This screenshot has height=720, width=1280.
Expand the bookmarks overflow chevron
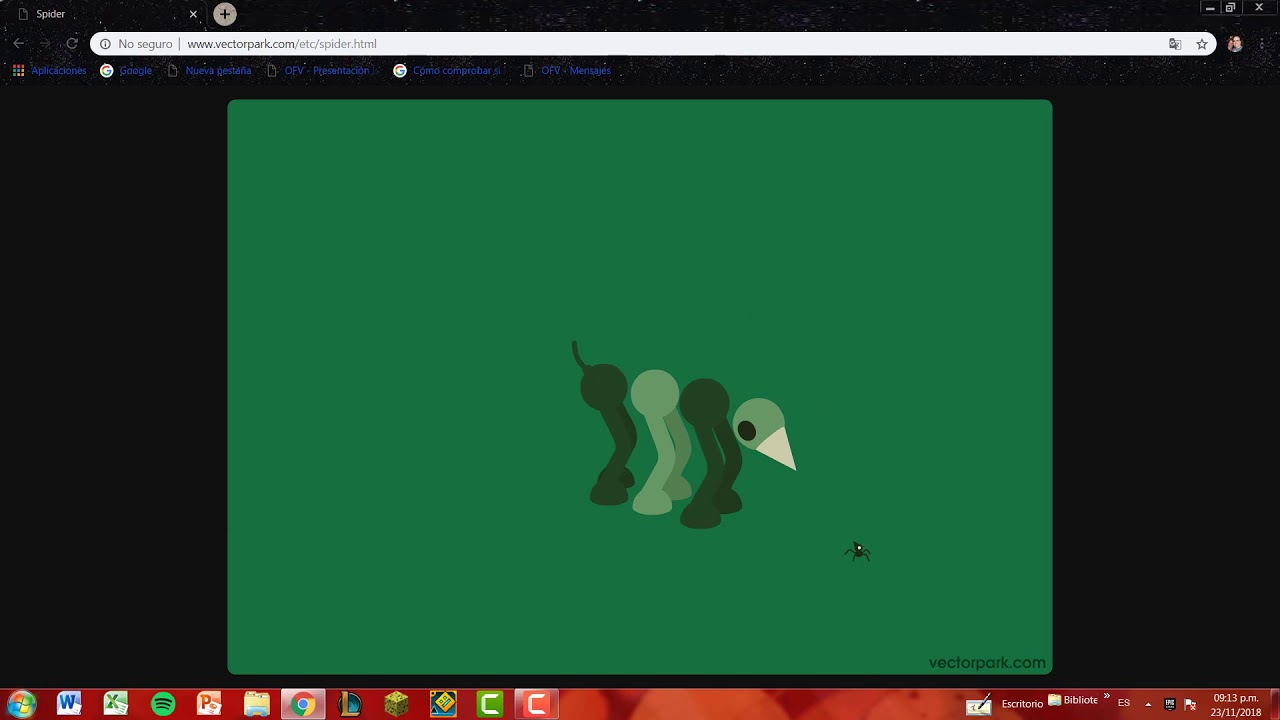coord(1107,696)
